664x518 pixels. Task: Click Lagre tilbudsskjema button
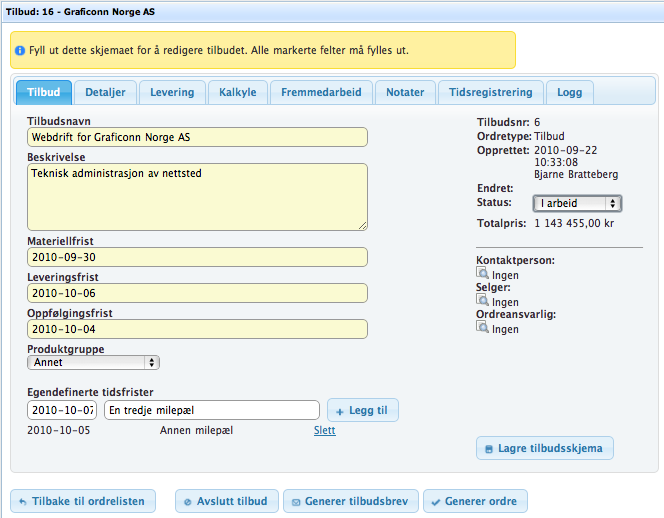[544, 449]
